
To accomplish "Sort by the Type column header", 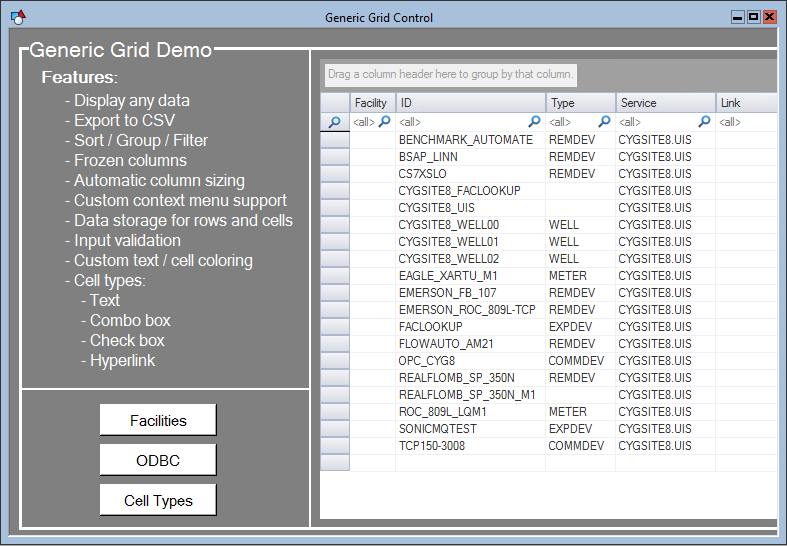I will coord(581,103).
